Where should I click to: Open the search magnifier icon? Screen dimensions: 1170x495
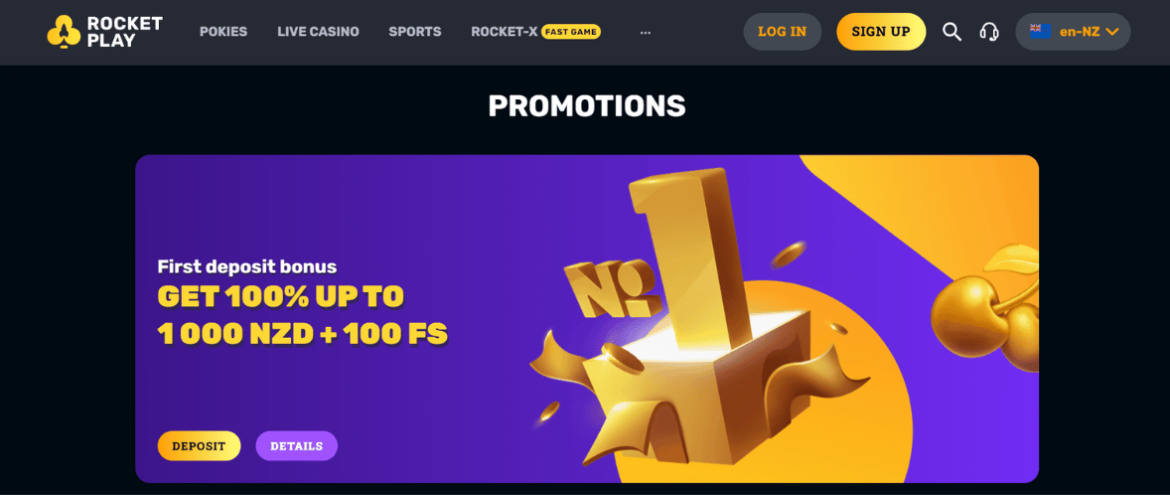point(951,31)
